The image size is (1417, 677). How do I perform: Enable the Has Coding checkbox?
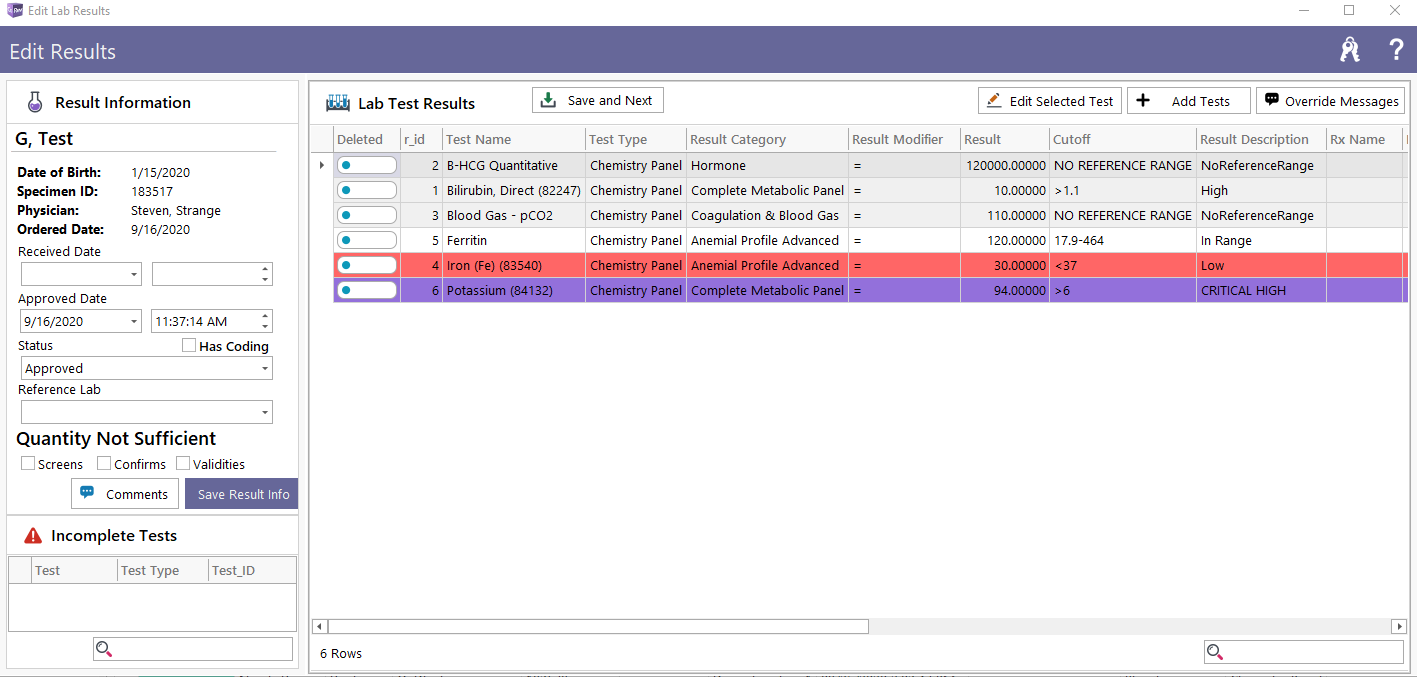point(189,346)
